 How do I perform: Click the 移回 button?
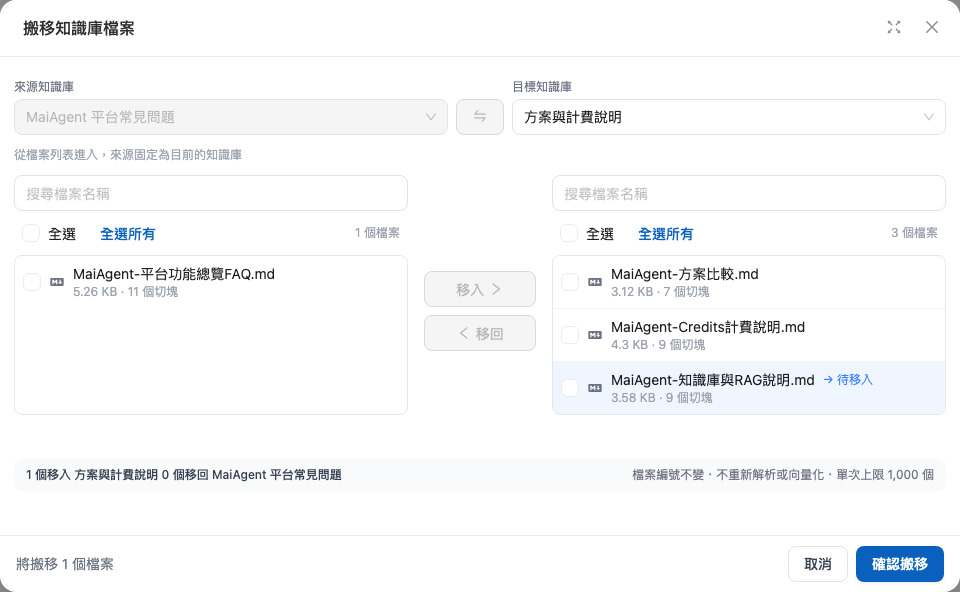click(x=480, y=333)
